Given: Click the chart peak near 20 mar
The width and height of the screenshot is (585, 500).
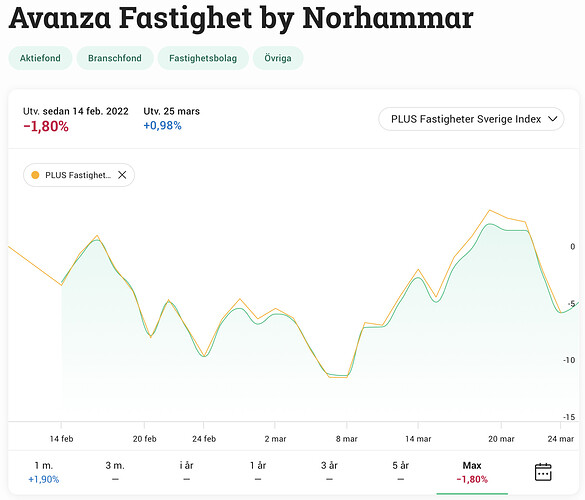Looking at the screenshot, I should pyautogui.click(x=489, y=224).
